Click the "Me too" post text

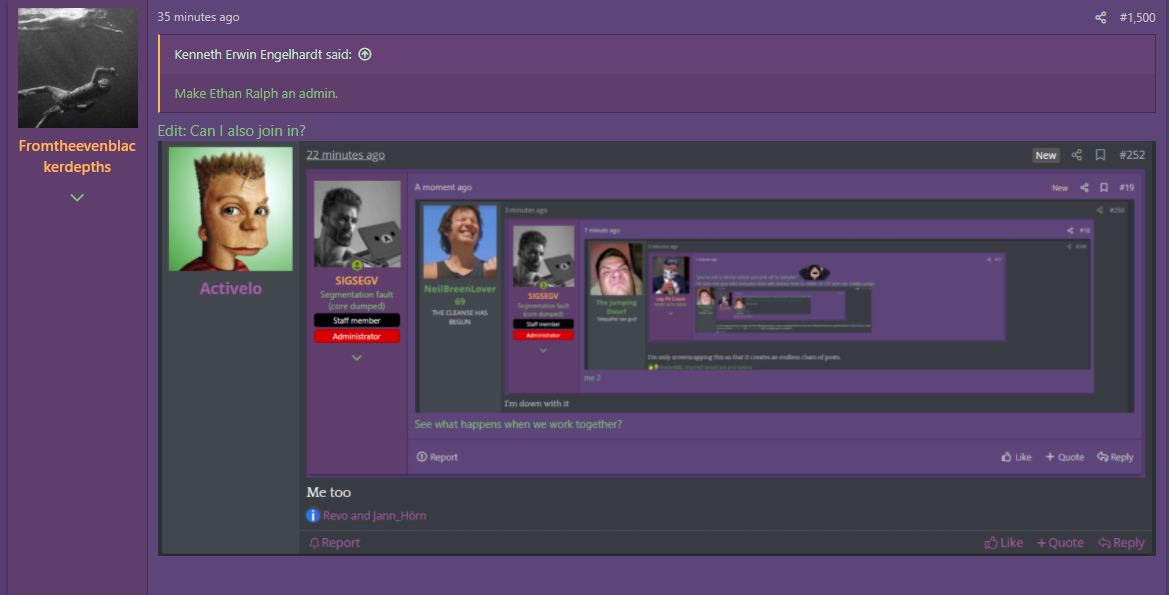point(329,492)
